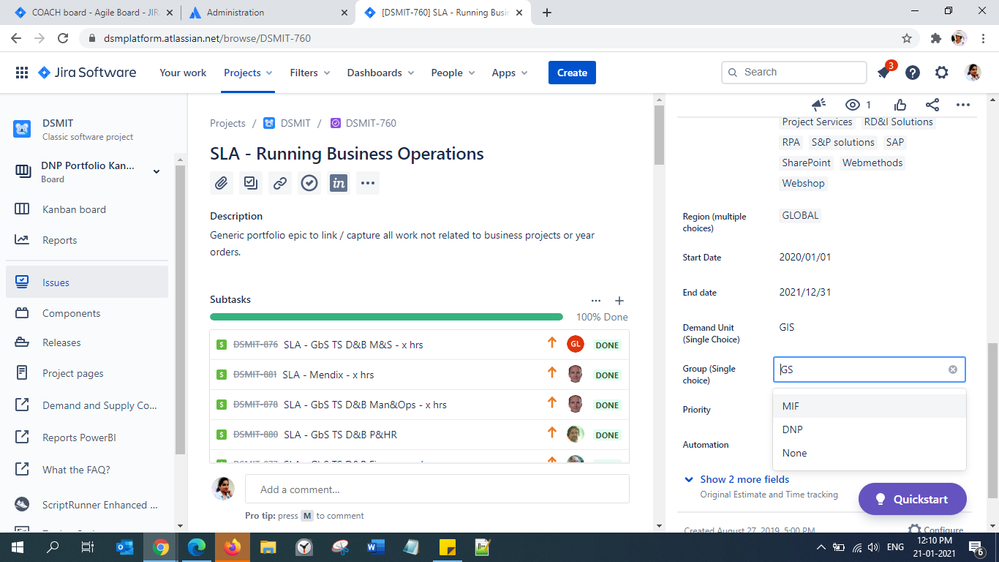Click the give feedback megaphone icon

pos(819,104)
